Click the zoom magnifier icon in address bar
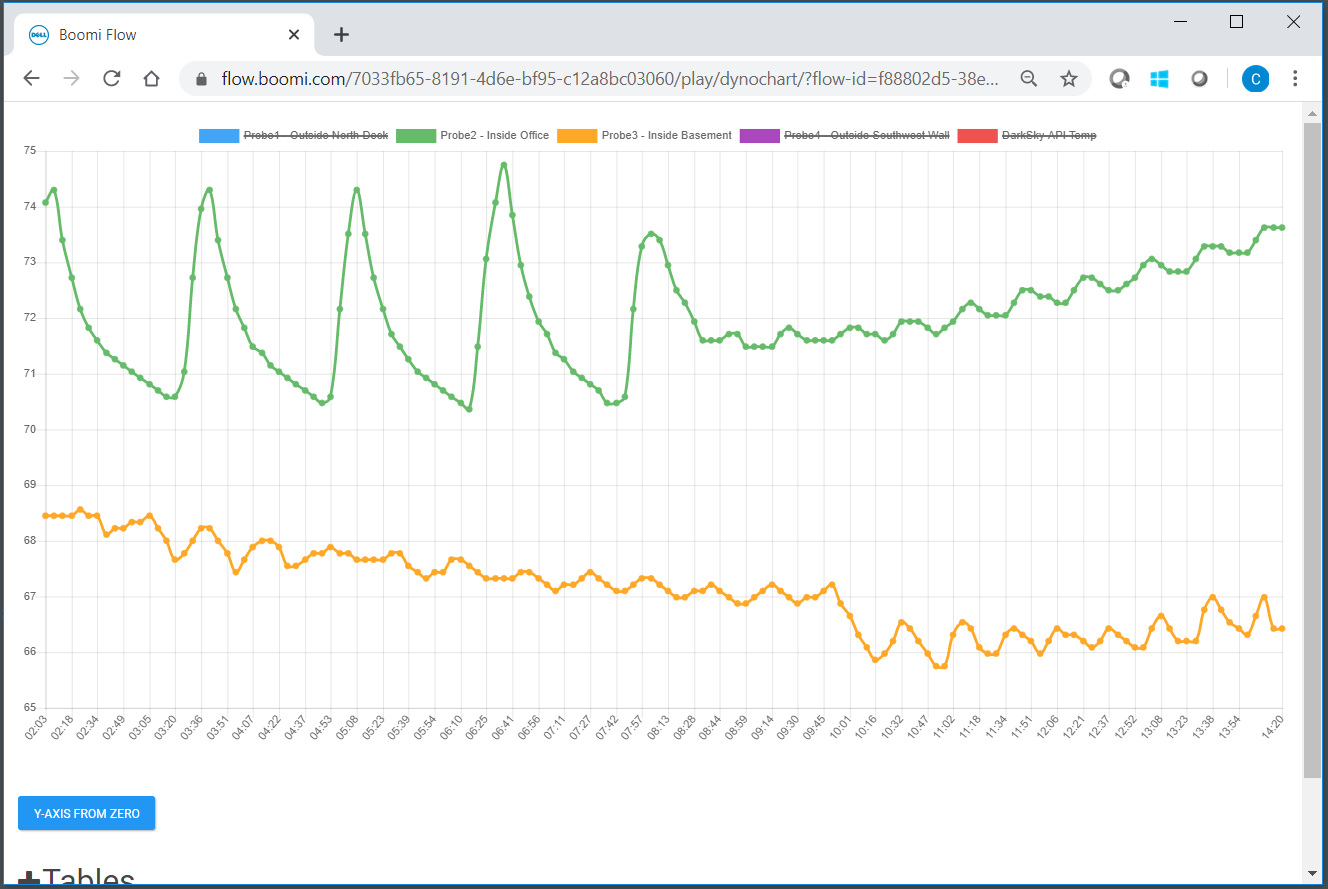Image resolution: width=1328 pixels, height=889 pixels. click(x=1028, y=79)
